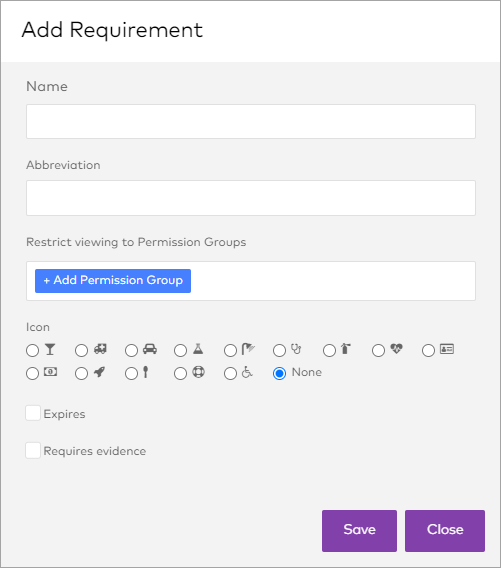Select the stethoscope icon option

pyautogui.click(x=279, y=350)
